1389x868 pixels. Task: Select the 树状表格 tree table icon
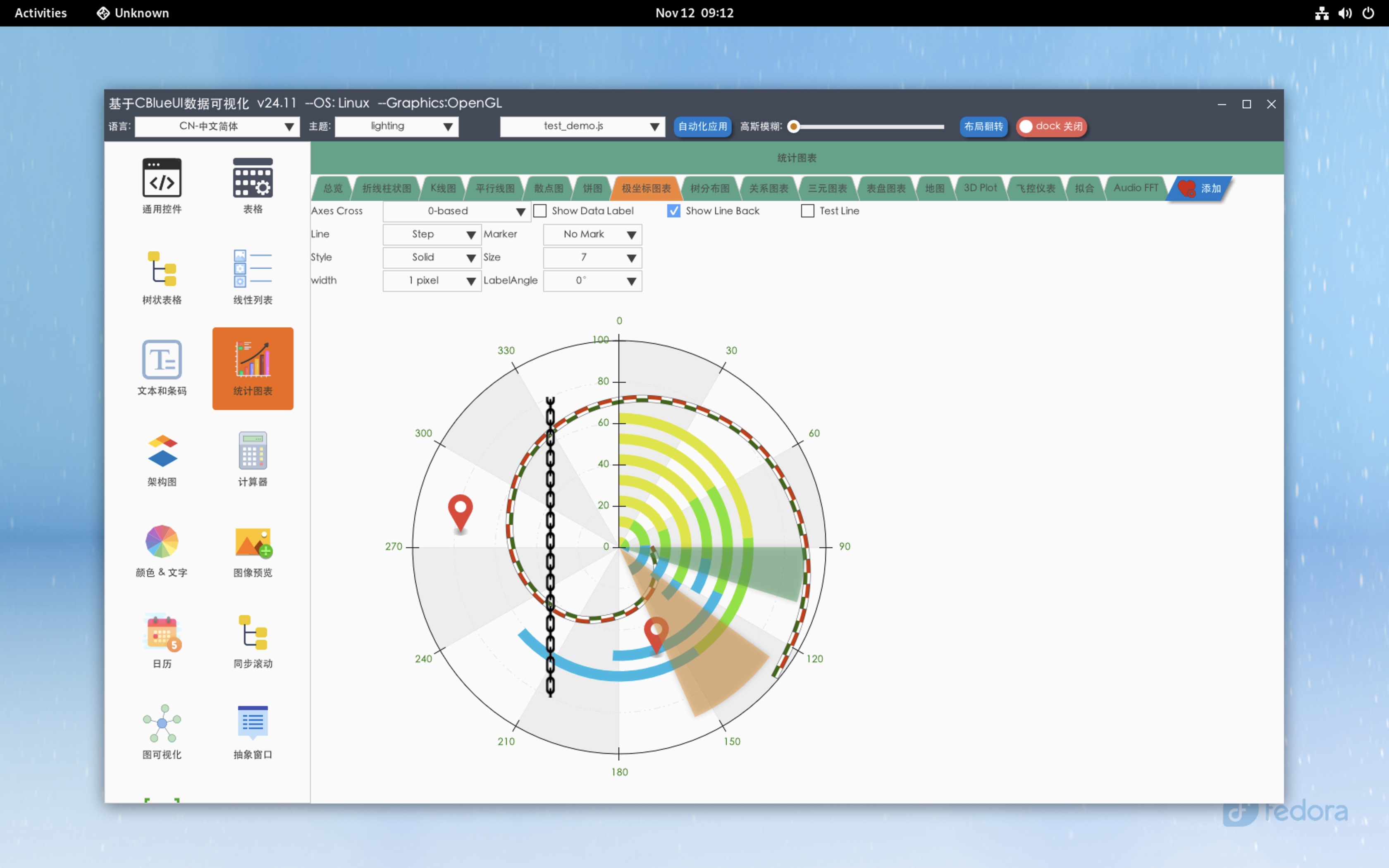[x=162, y=269]
